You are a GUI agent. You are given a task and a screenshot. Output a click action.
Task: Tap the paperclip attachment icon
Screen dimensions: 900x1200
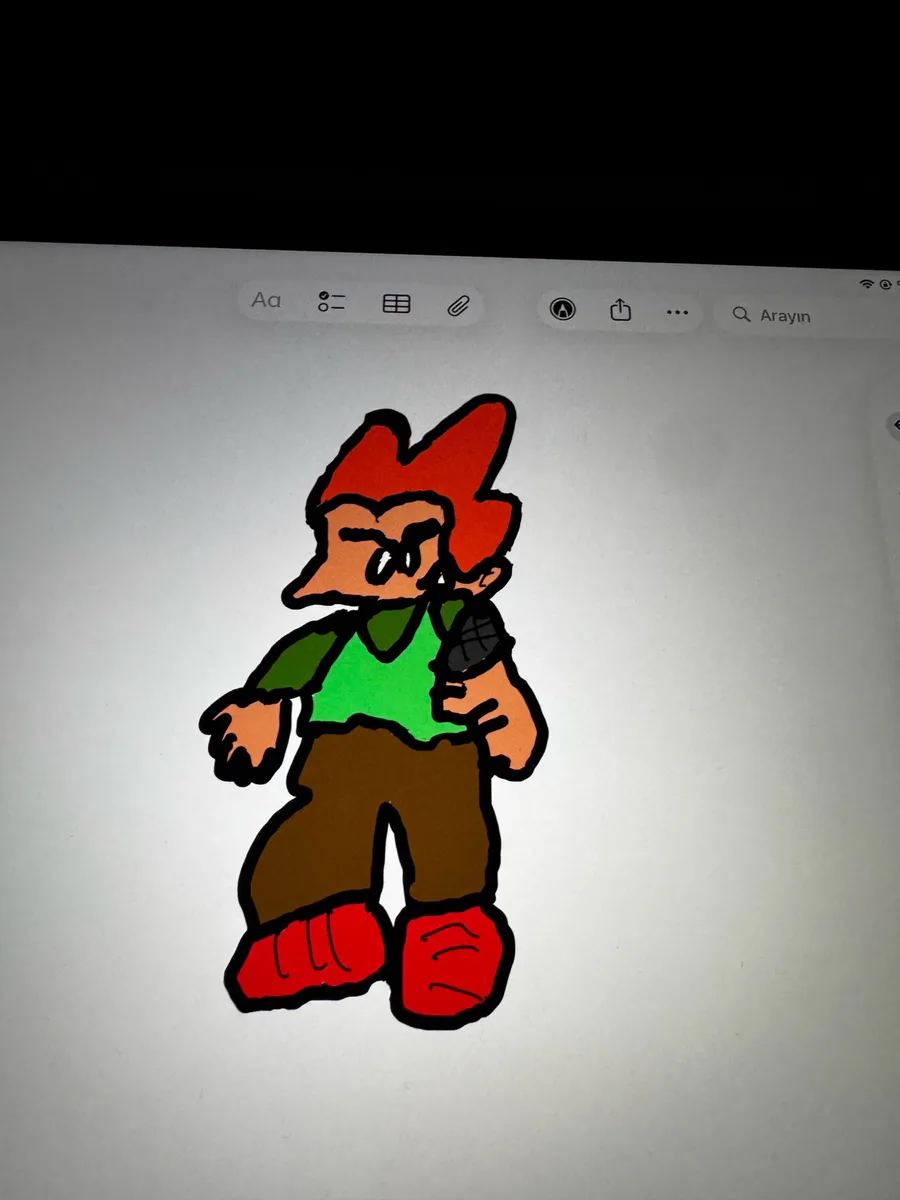[x=459, y=306]
